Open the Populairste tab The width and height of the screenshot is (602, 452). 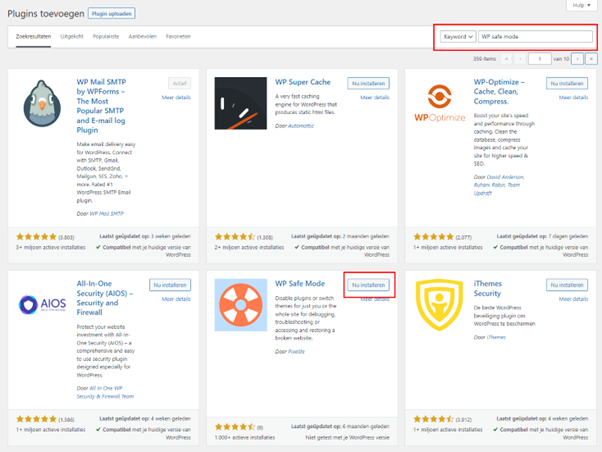pos(106,36)
